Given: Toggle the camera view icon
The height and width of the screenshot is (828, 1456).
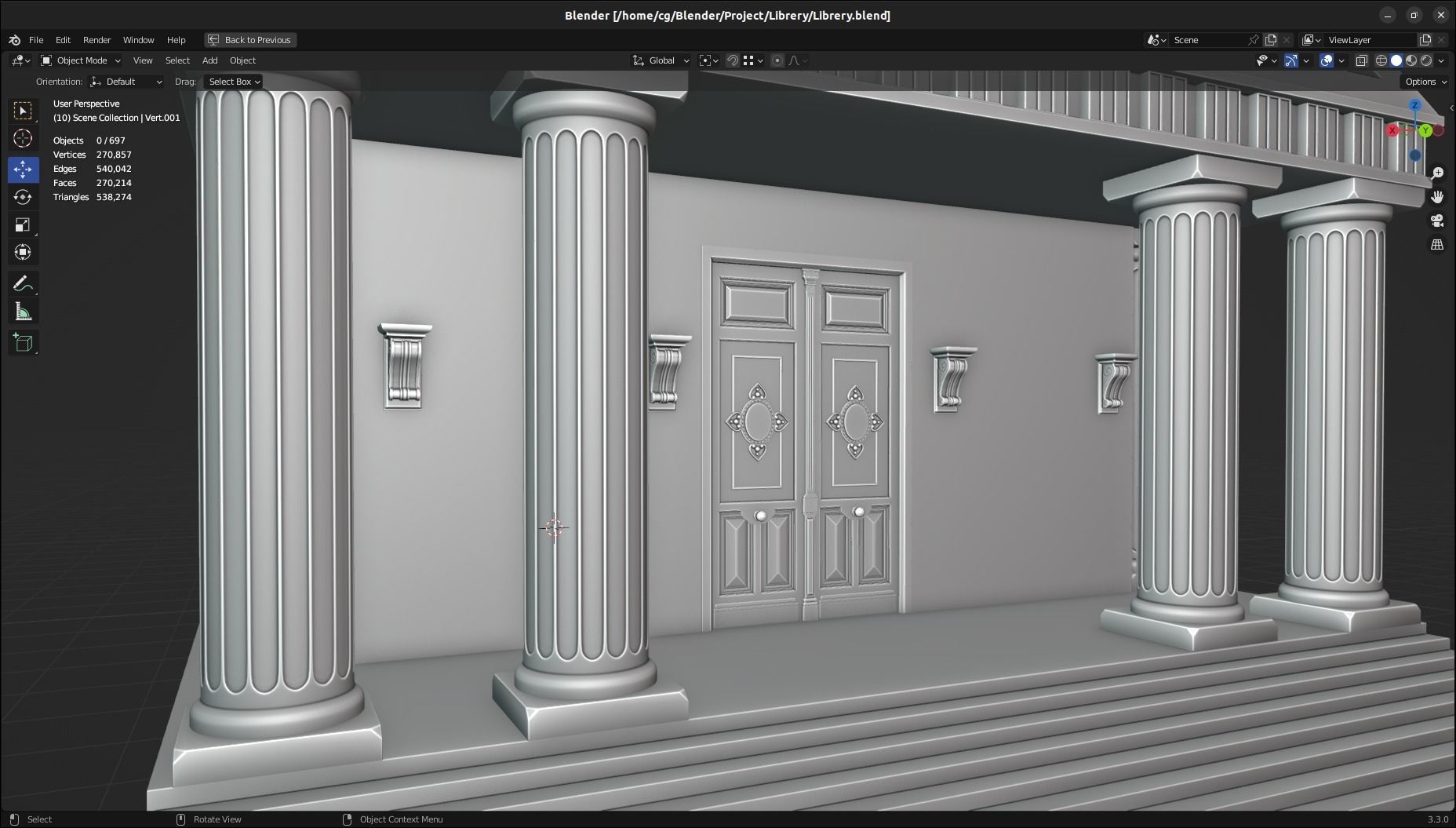Looking at the screenshot, I should 1437,221.
